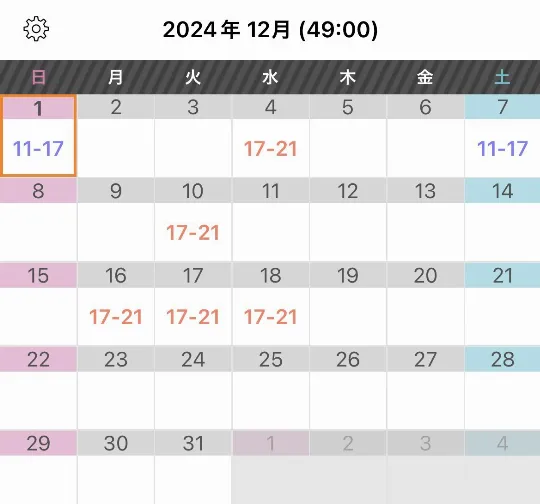Click the 日 Sunday column header
Viewport: 540px width, 504px height.
(x=38, y=77)
